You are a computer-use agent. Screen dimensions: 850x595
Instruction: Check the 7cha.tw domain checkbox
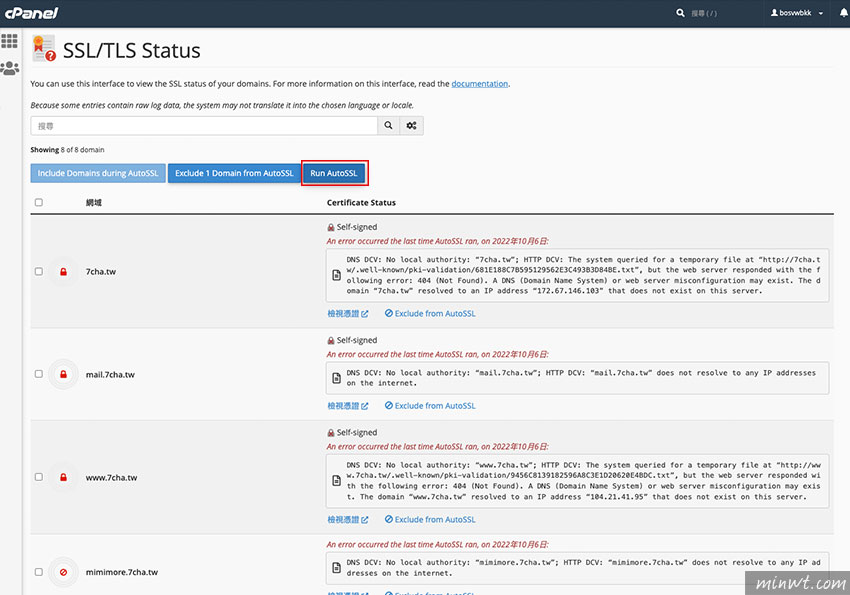pos(38,271)
